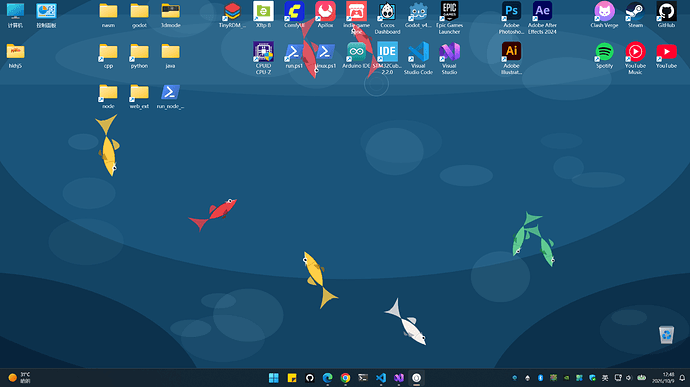Open the web_ext folder shortcut

[139, 96]
